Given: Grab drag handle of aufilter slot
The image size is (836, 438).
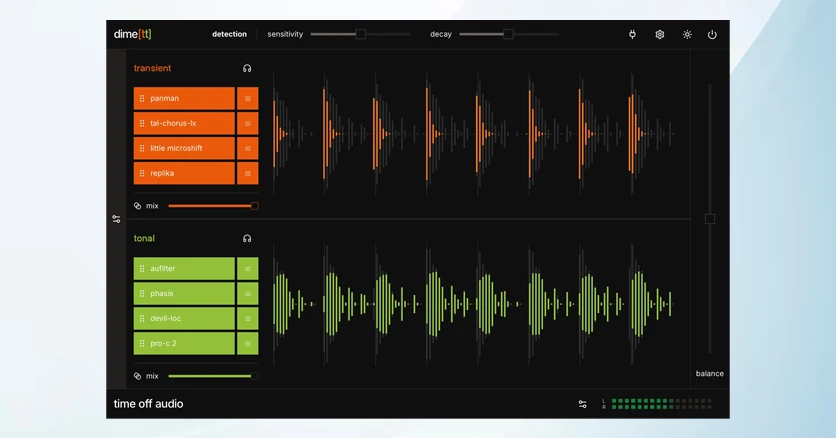Looking at the screenshot, I should 142,269.
